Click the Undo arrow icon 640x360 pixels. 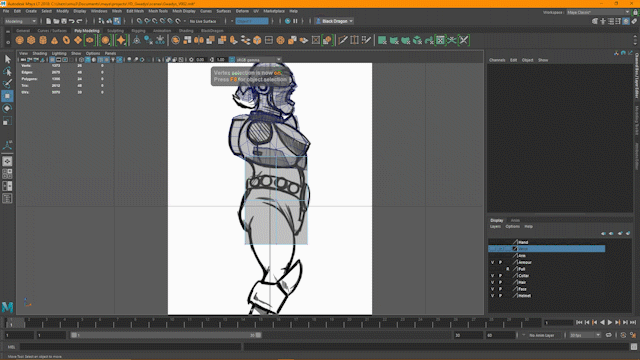click(x=71, y=21)
